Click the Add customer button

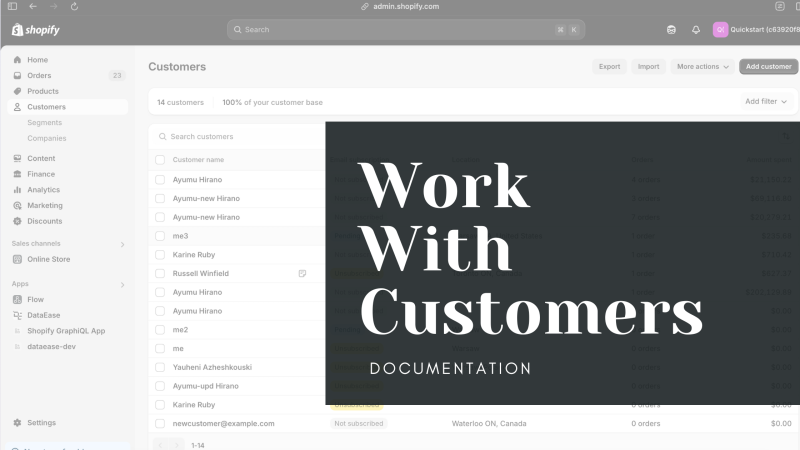click(x=768, y=66)
